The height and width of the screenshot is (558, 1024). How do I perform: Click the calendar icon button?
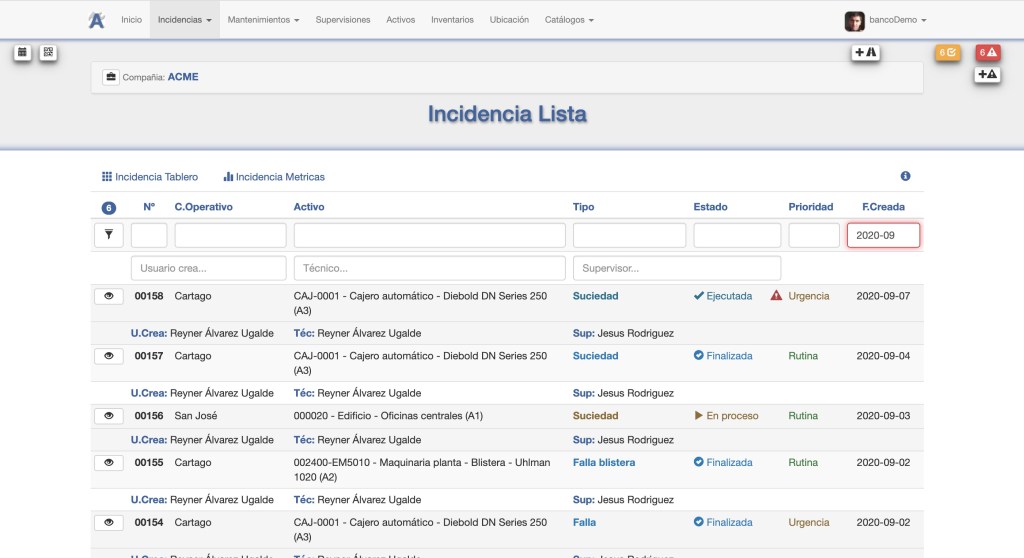point(22,53)
